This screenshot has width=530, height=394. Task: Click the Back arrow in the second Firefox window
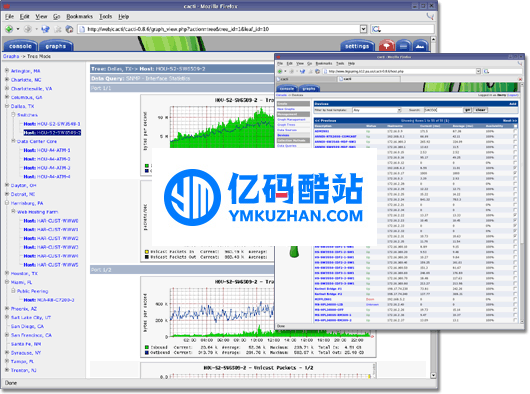(280, 71)
